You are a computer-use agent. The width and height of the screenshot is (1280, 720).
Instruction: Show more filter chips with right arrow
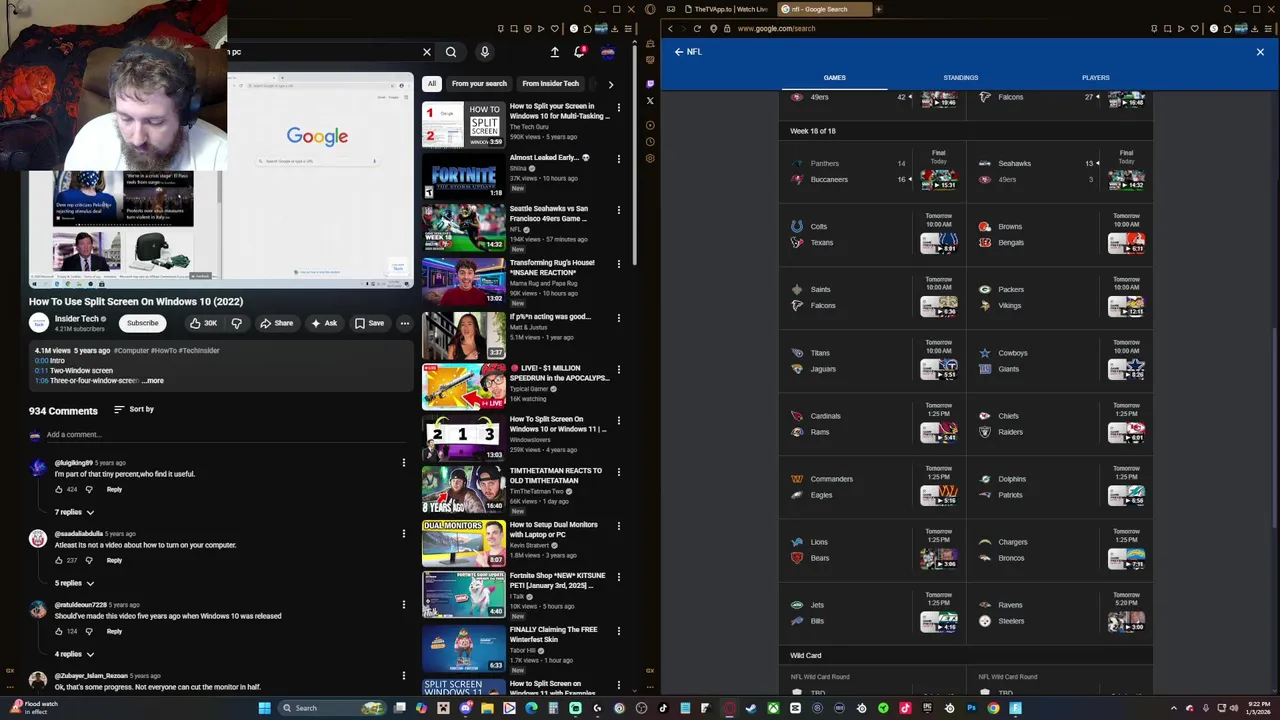[611, 84]
